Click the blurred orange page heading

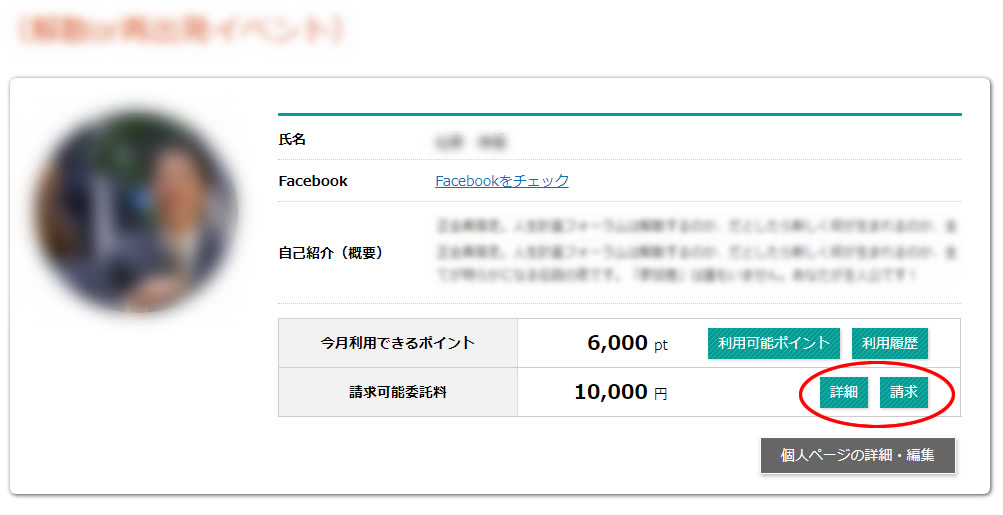click(182, 30)
